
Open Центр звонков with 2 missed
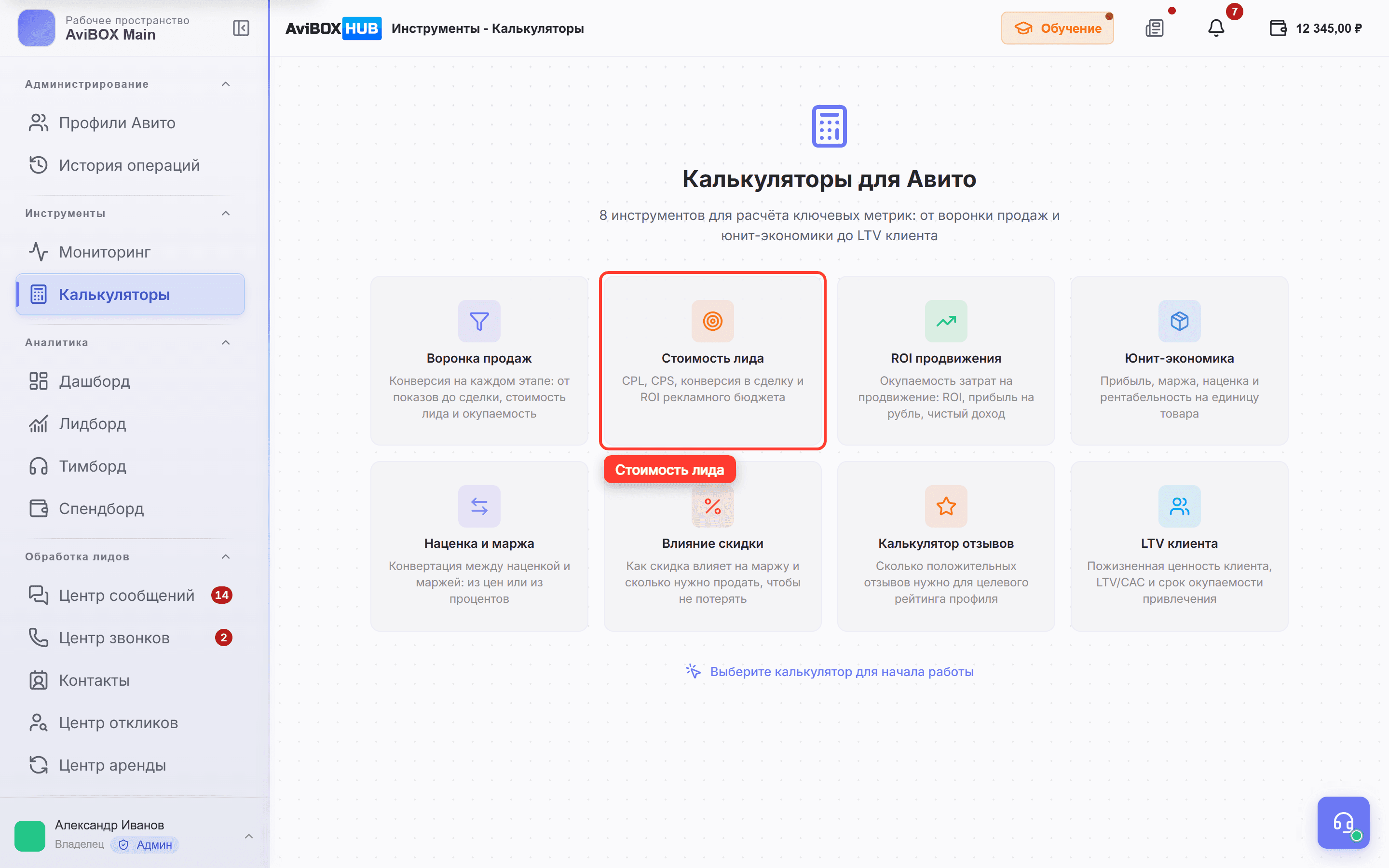pos(130,638)
